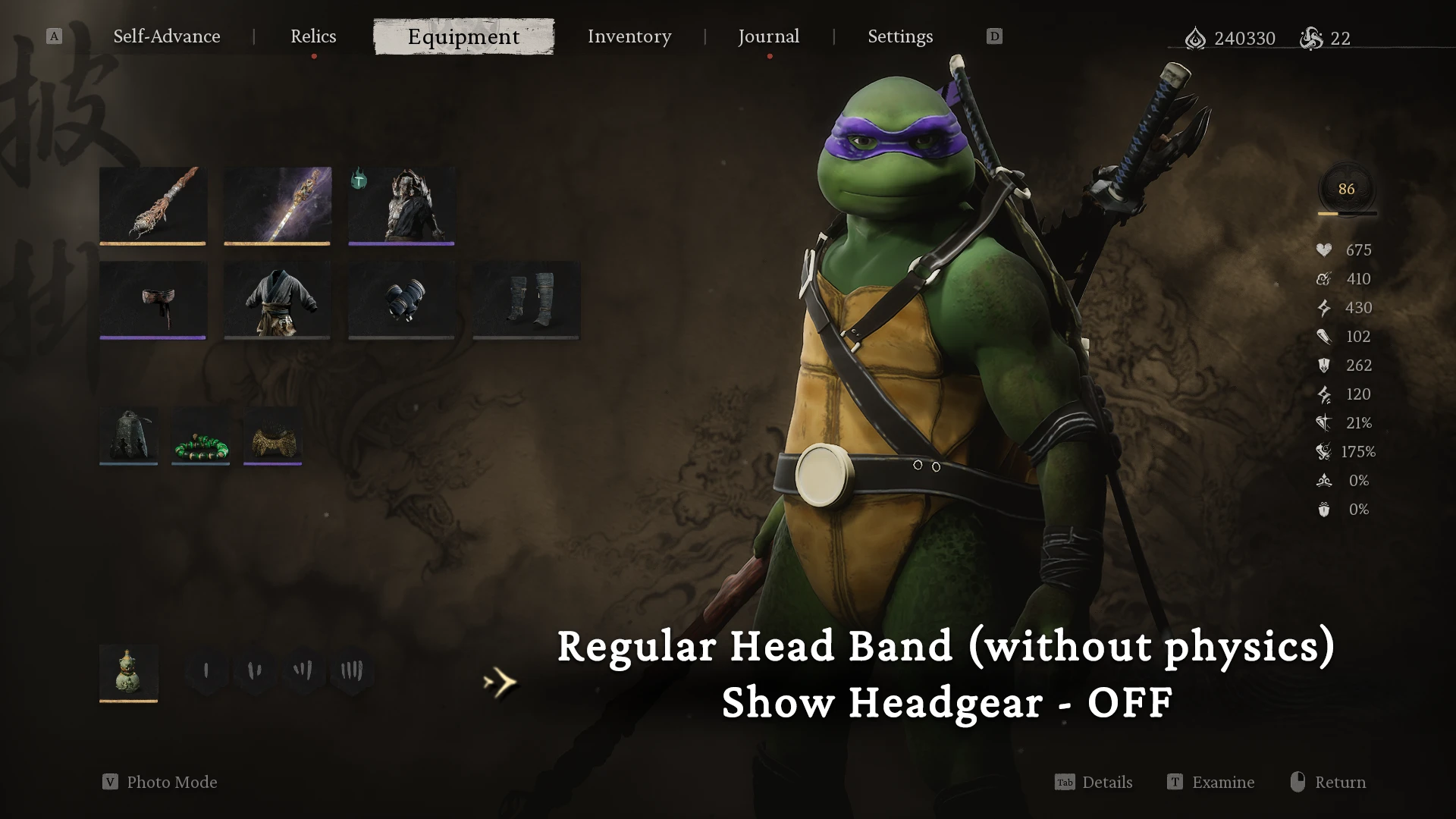This screenshot has width=1456, height=819.
Task: Go to the Settings tab
Action: pyautogui.click(x=900, y=36)
